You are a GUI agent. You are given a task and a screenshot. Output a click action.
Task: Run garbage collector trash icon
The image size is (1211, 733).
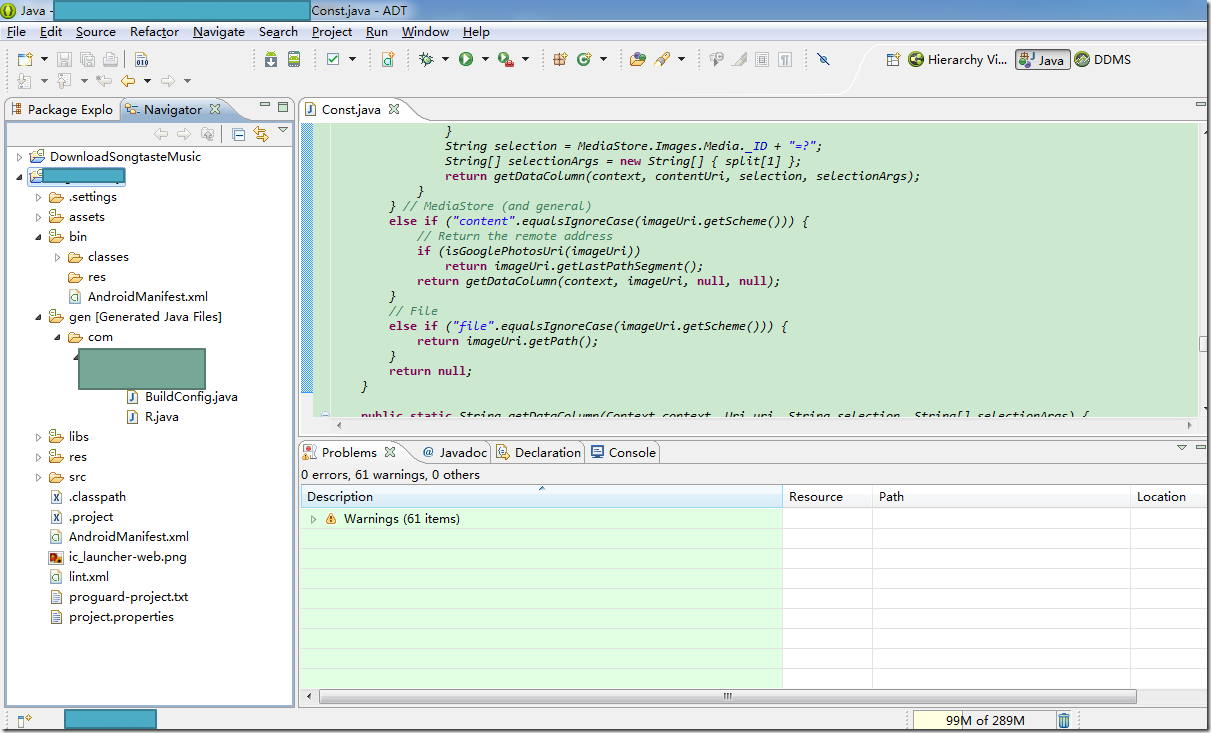tap(1064, 720)
